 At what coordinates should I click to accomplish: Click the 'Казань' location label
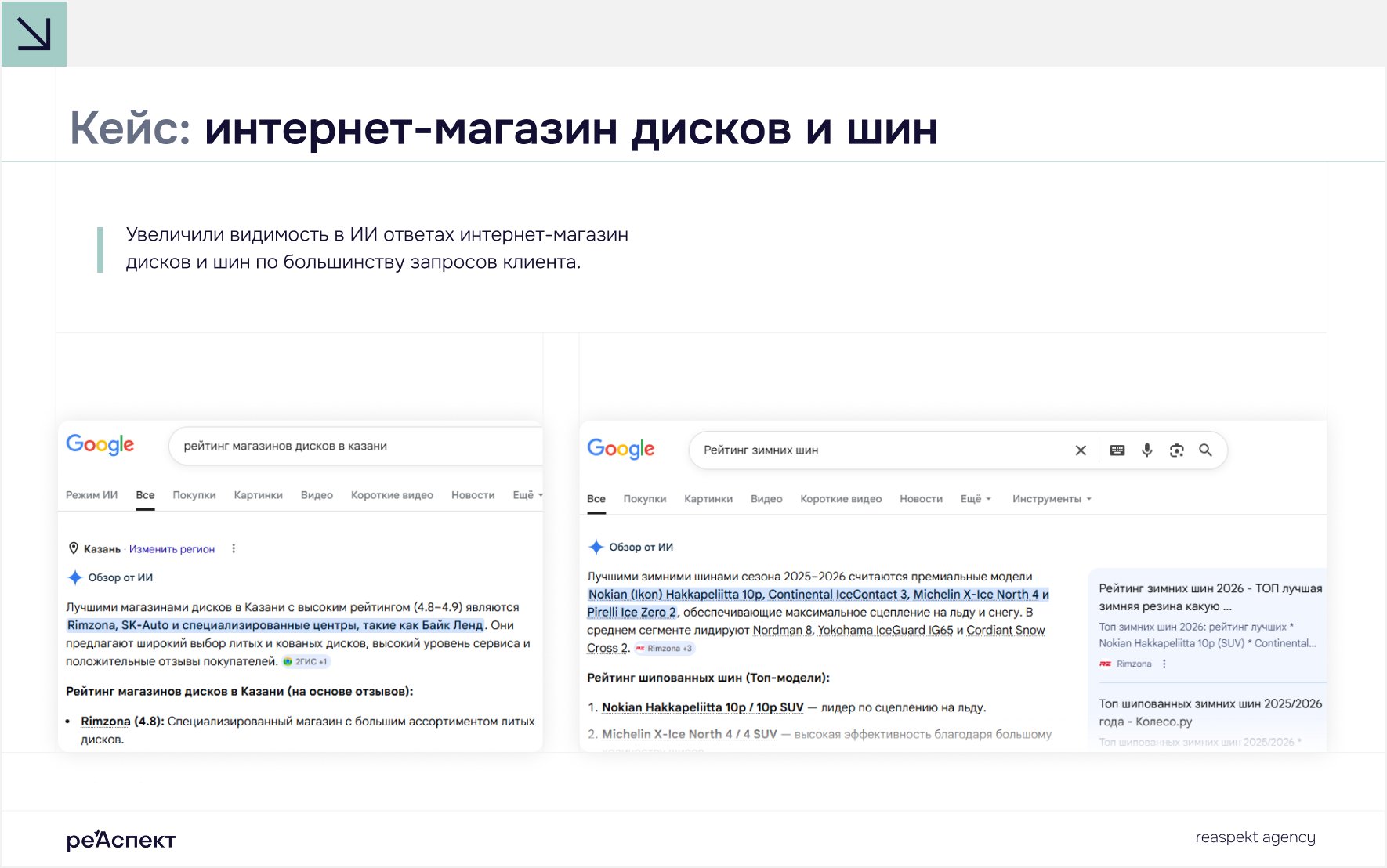pos(102,549)
